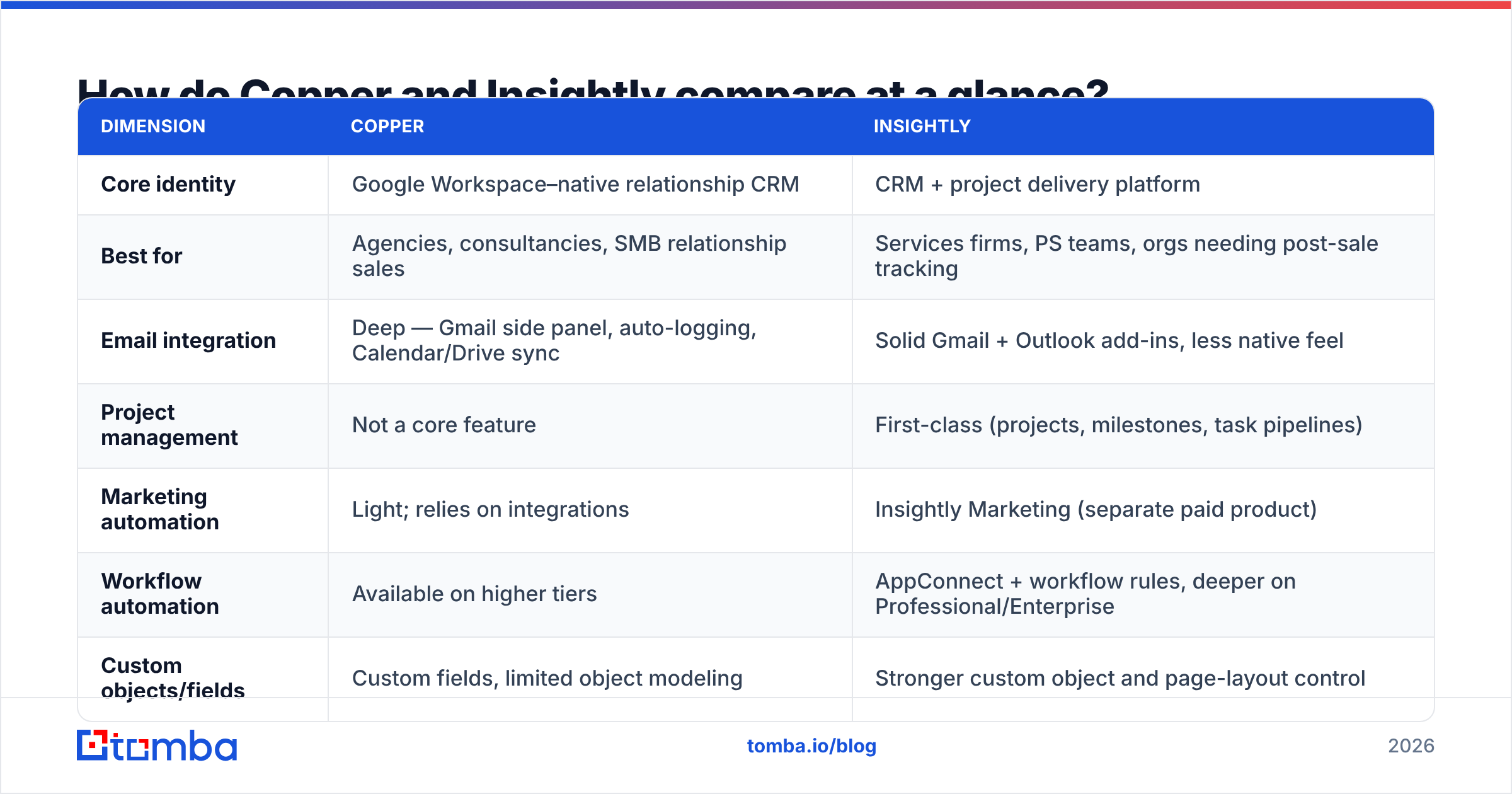Open the tomba.io/blog link
Viewport: 1512px width, 794px height.
click(811, 746)
